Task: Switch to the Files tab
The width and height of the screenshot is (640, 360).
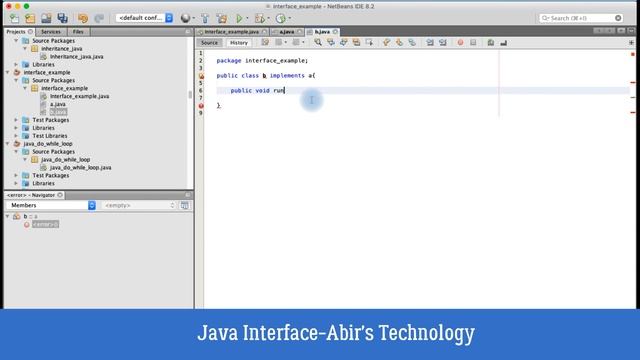Action: click(78, 32)
